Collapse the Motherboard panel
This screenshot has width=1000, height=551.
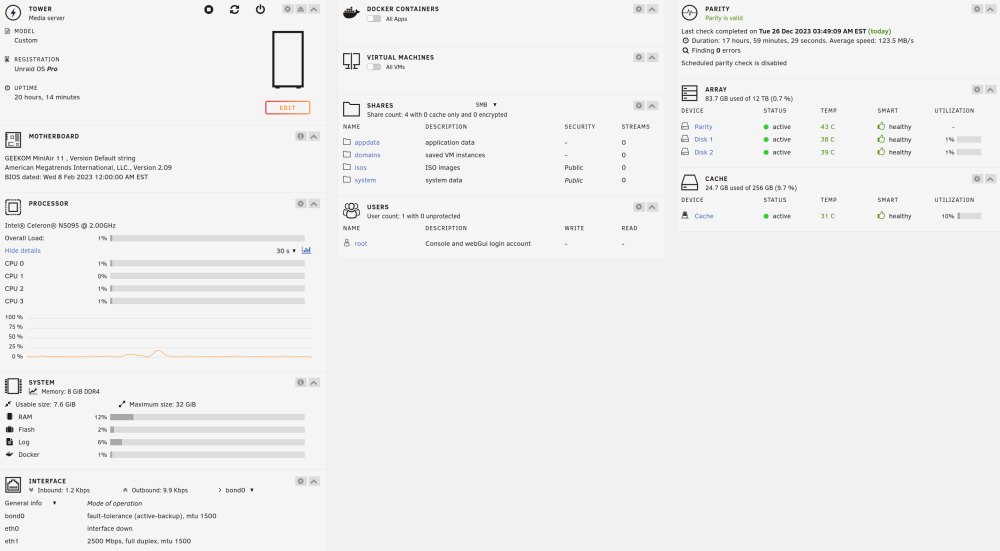click(x=314, y=136)
